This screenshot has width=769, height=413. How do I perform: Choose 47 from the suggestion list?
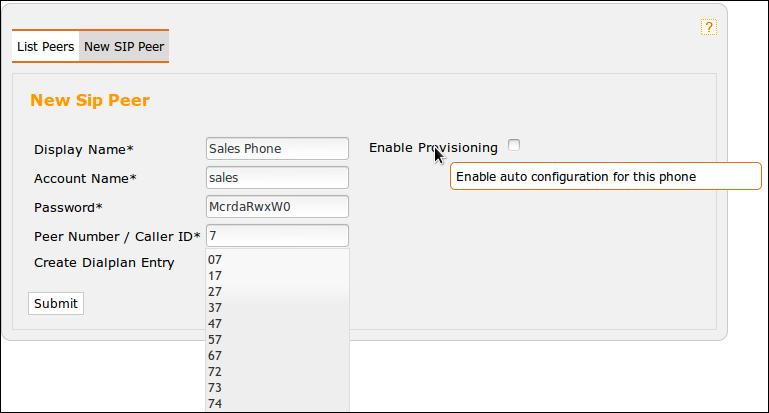[216, 324]
